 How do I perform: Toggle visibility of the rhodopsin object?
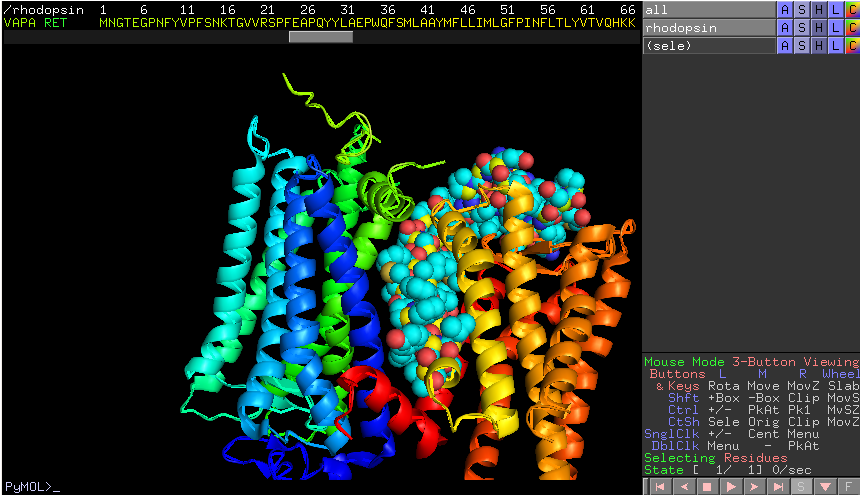click(x=709, y=27)
